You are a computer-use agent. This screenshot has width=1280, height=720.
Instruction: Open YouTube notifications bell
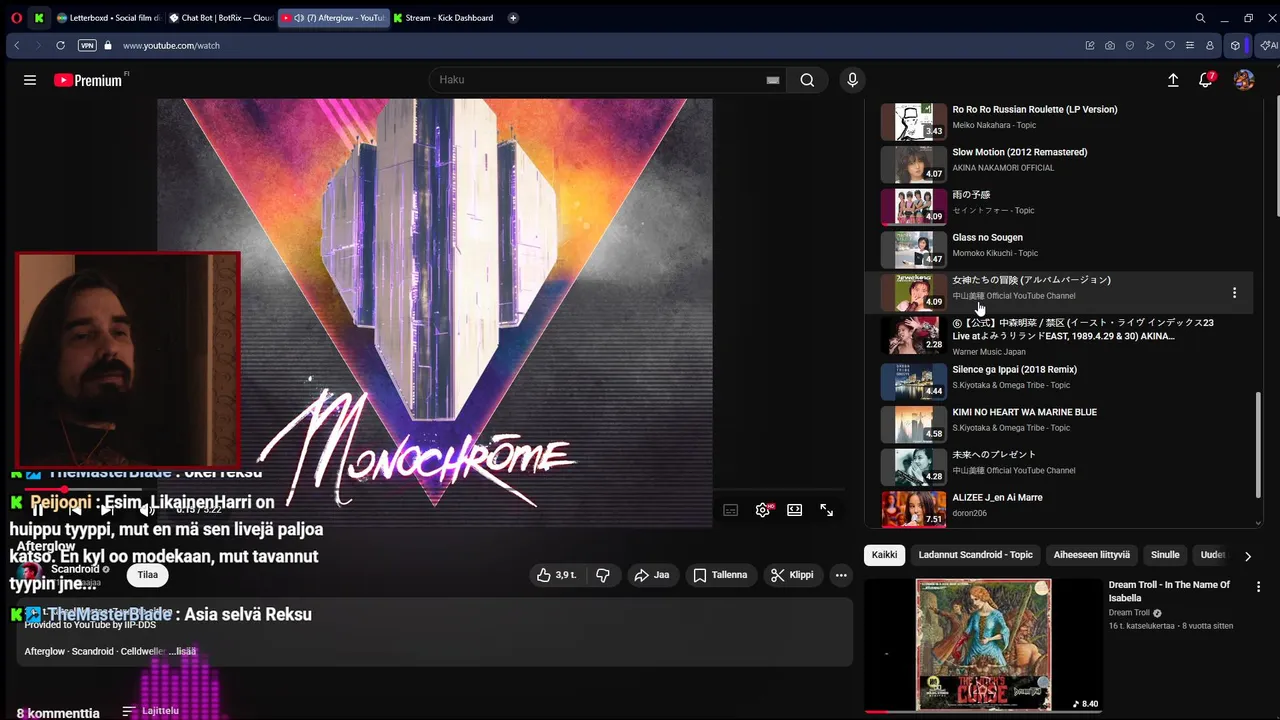(x=1206, y=80)
